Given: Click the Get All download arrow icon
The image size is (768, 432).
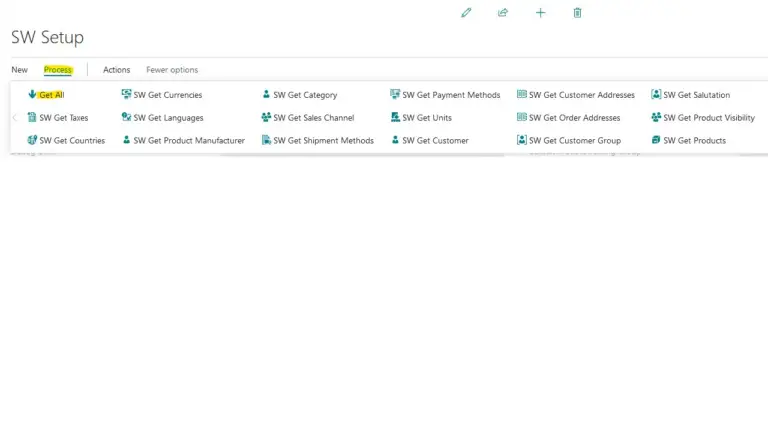Looking at the screenshot, I should (32, 94).
